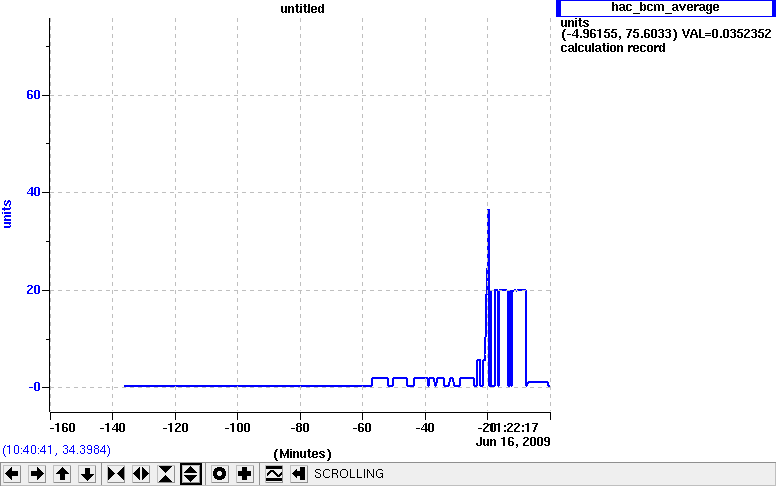Viewport: 776px width, 486px height.
Task: Click the 20 tick label on y-axis
Action: [x=33, y=290]
